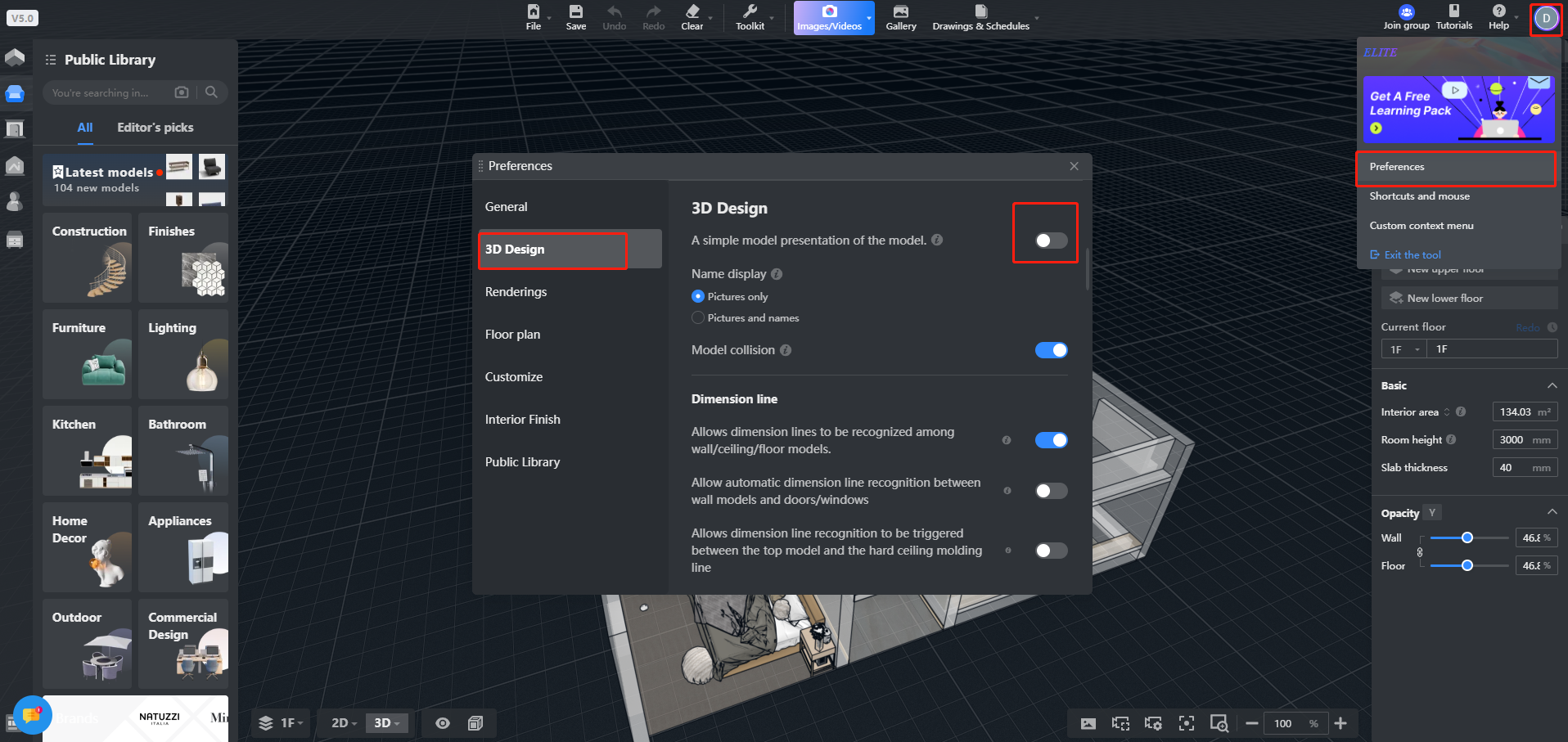Open Drawings & Schedules
This screenshot has height=742, width=1568.
(981, 17)
